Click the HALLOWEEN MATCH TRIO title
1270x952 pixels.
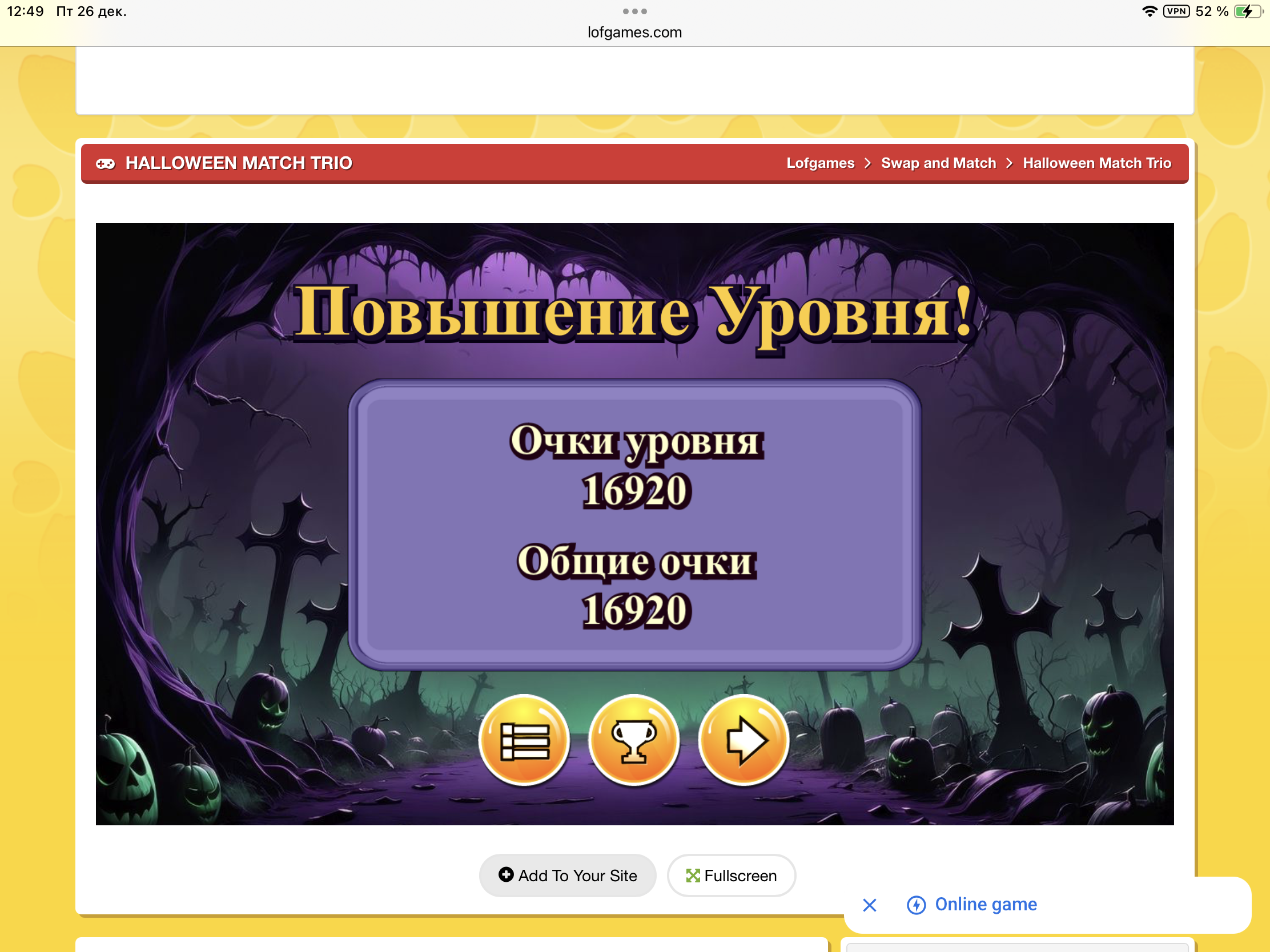point(238,164)
